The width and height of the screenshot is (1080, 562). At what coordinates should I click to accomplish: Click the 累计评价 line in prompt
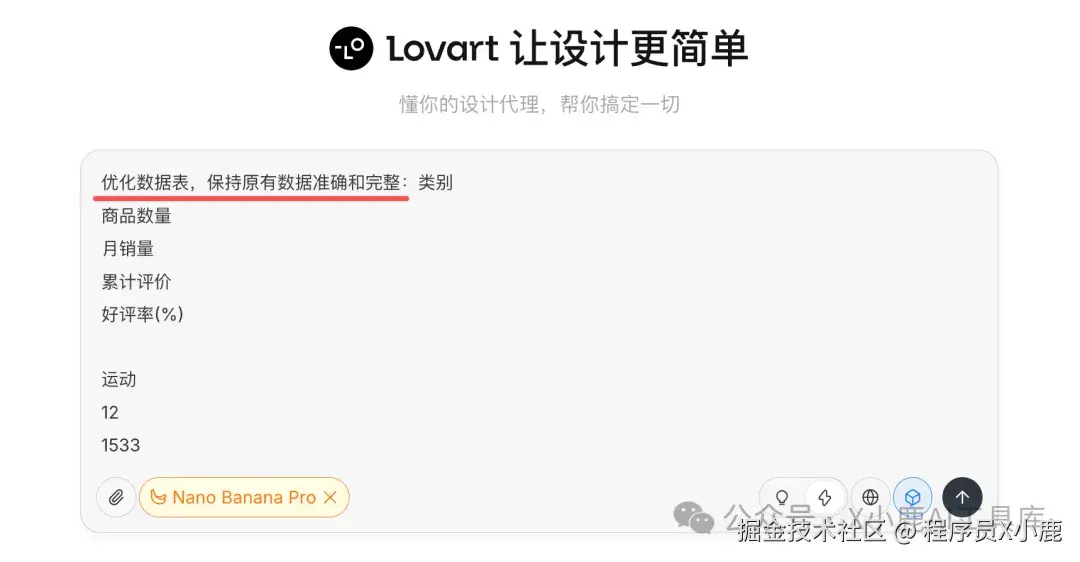point(136,282)
